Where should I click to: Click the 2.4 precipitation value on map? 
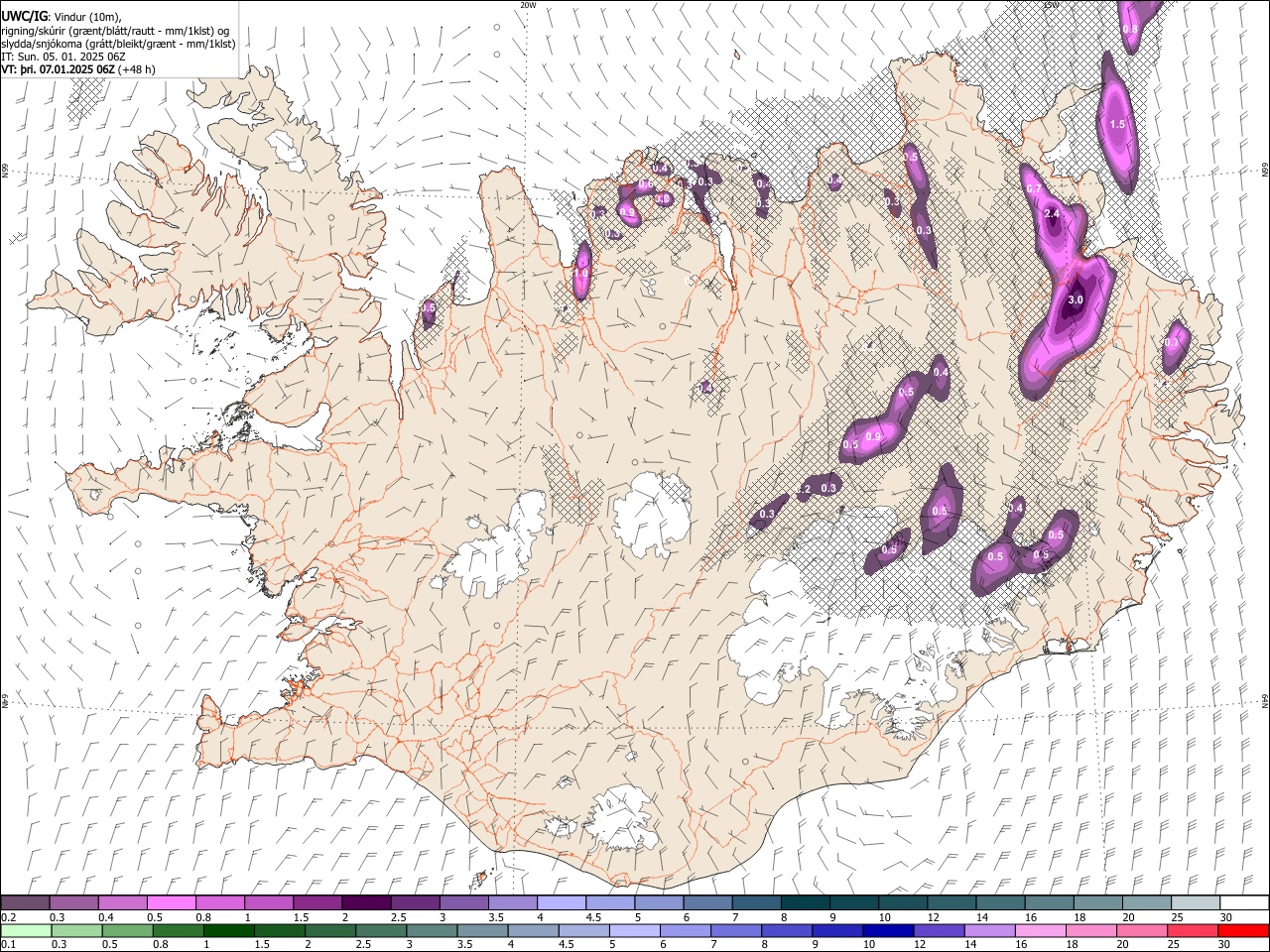coord(1053,213)
